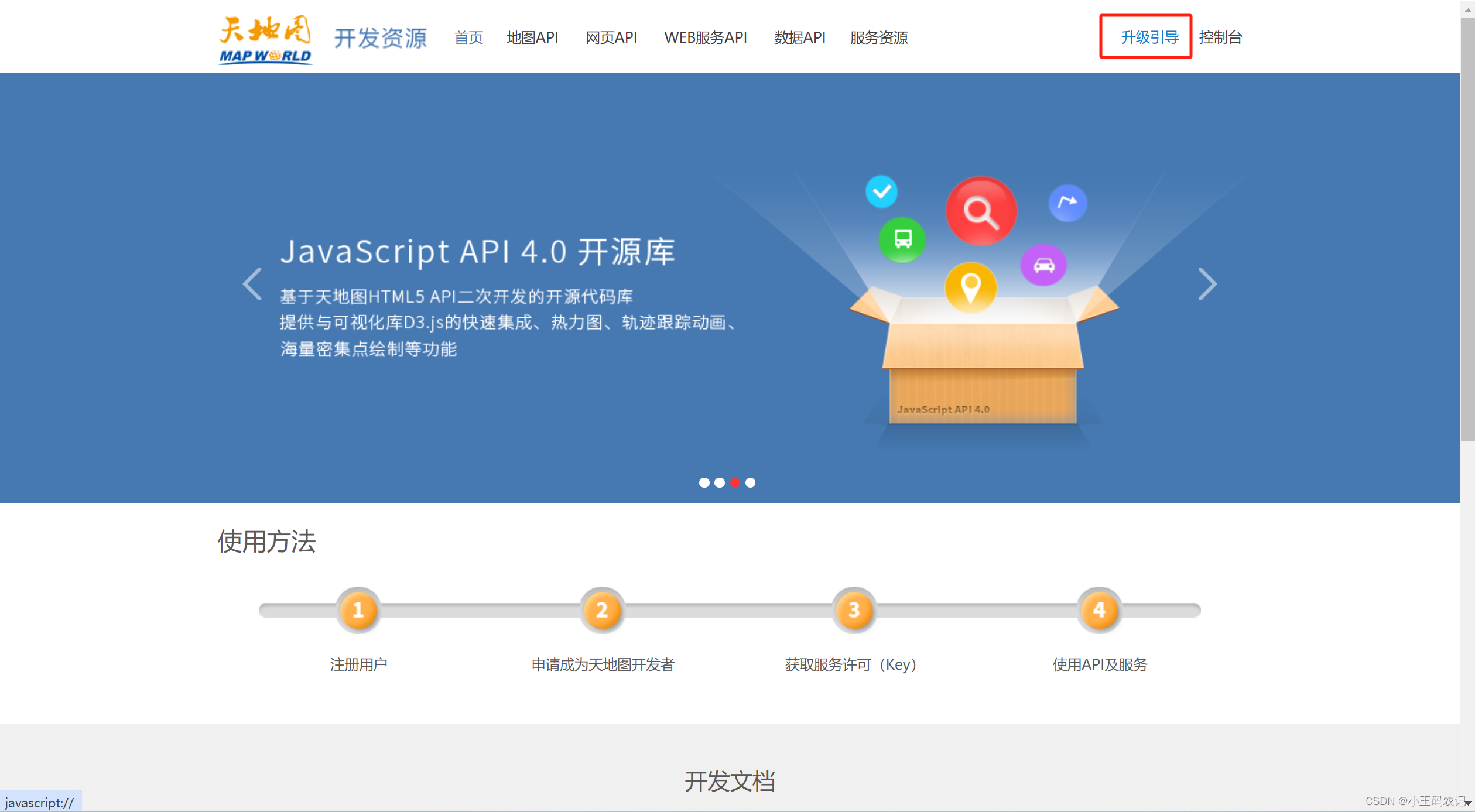Click step 1 orange circle
The height and width of the screenshot is (812, 1475).
[x=358, y=610]
